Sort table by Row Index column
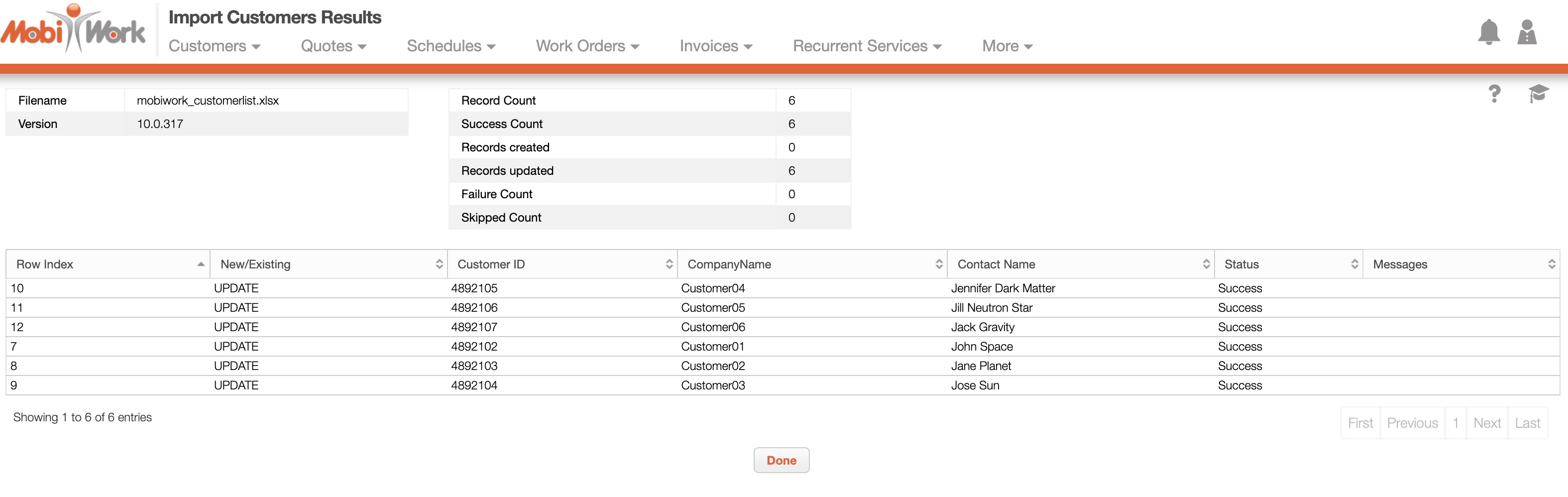The width and height of the screenshot is (1568, 497). [108, 264]
